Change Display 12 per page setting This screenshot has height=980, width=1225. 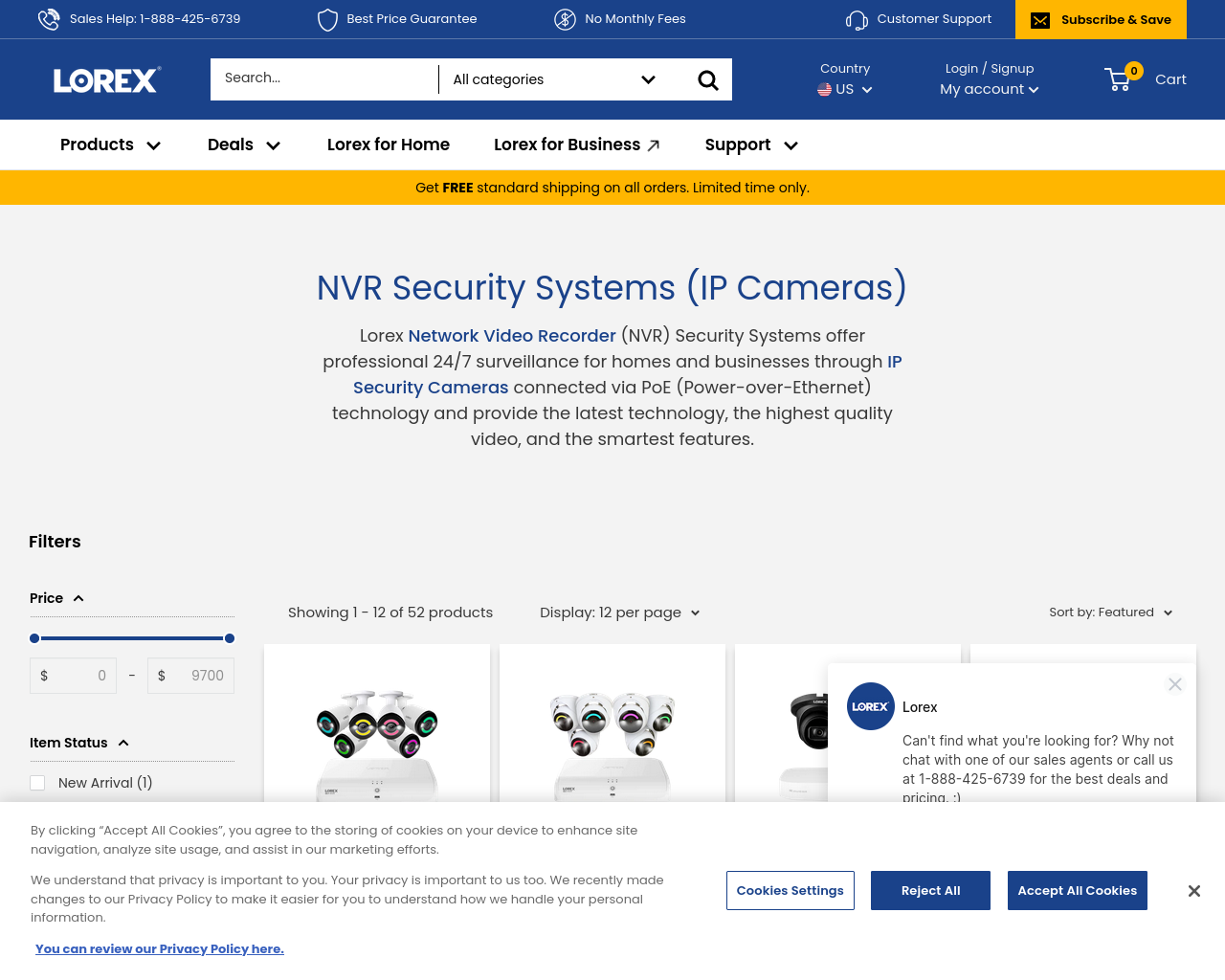click(619, 612)
